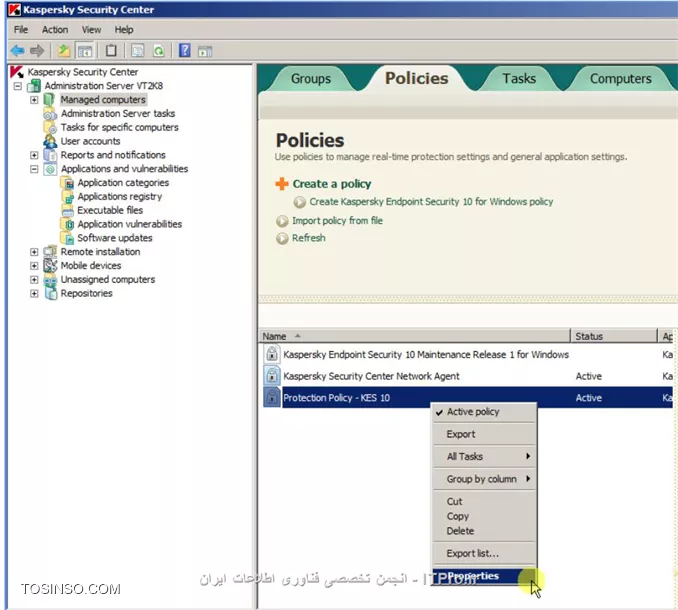Click the User accounts icon

tap(50, 141)
